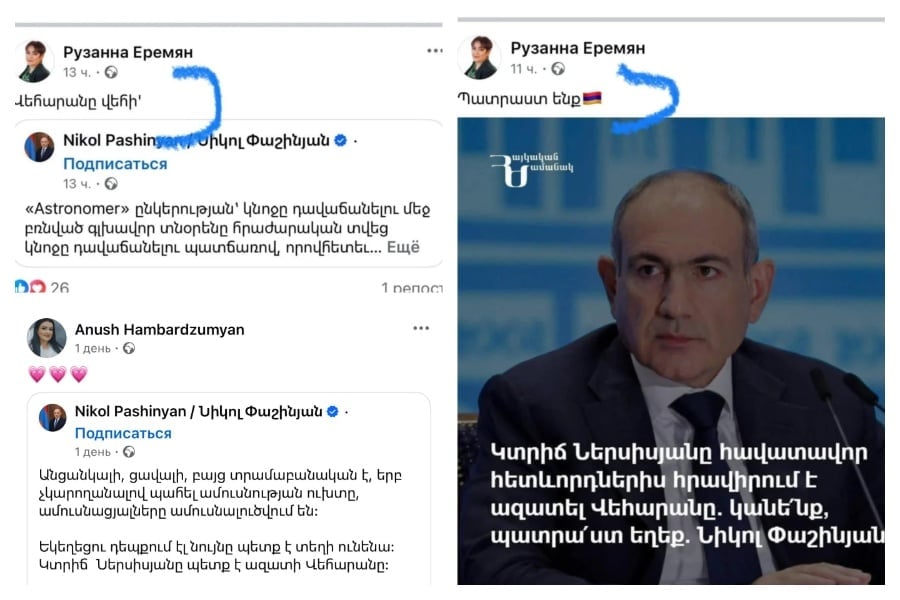Open three-dot menu on Anush Hambardzumyan's post
The width and height of the screenshot is (900, 600).
(x=421, y=328)
